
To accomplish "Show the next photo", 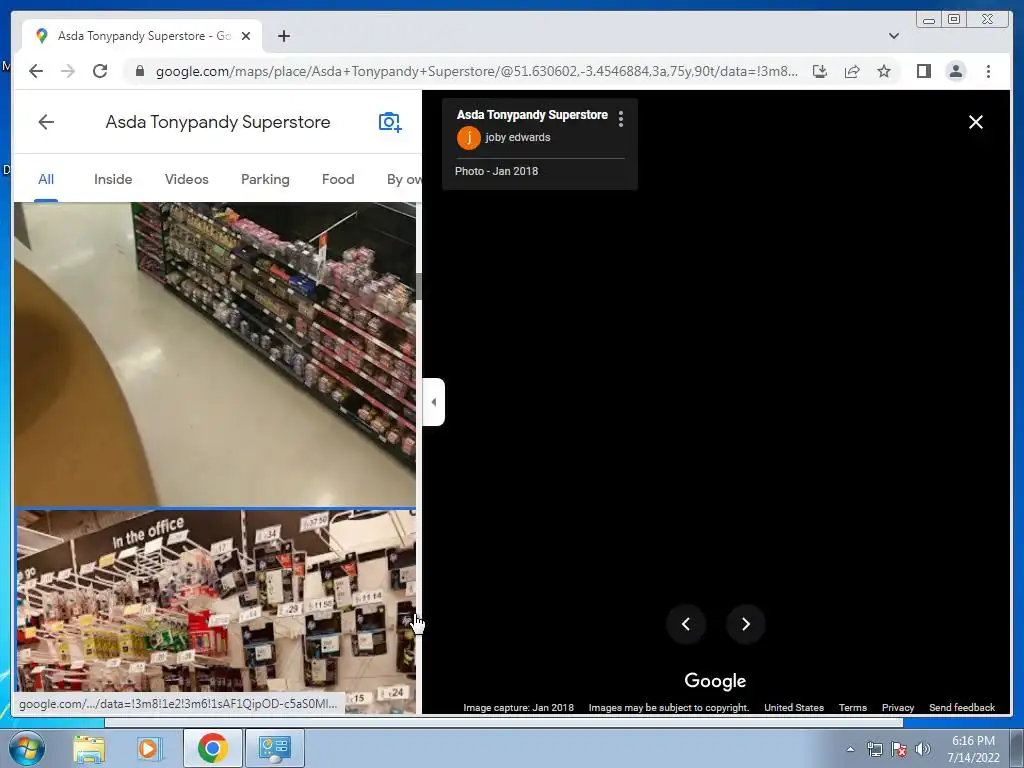I will [x=745, y=624].
